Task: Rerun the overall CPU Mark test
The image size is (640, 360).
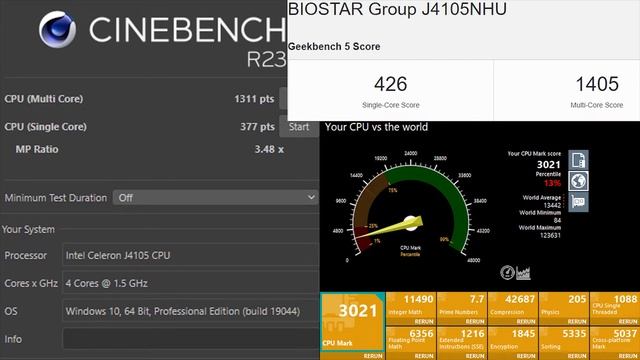Action: (x=373, y=356)
